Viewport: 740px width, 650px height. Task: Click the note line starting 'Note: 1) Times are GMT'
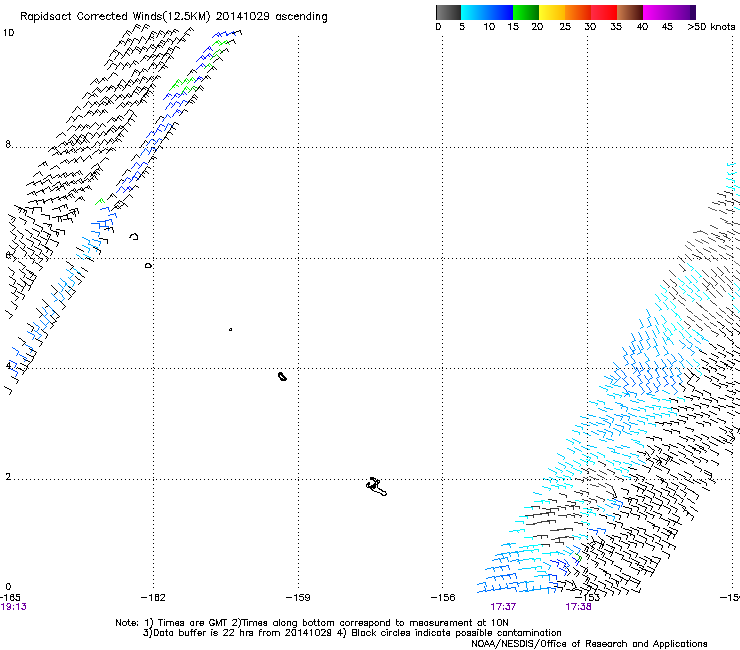312,623
